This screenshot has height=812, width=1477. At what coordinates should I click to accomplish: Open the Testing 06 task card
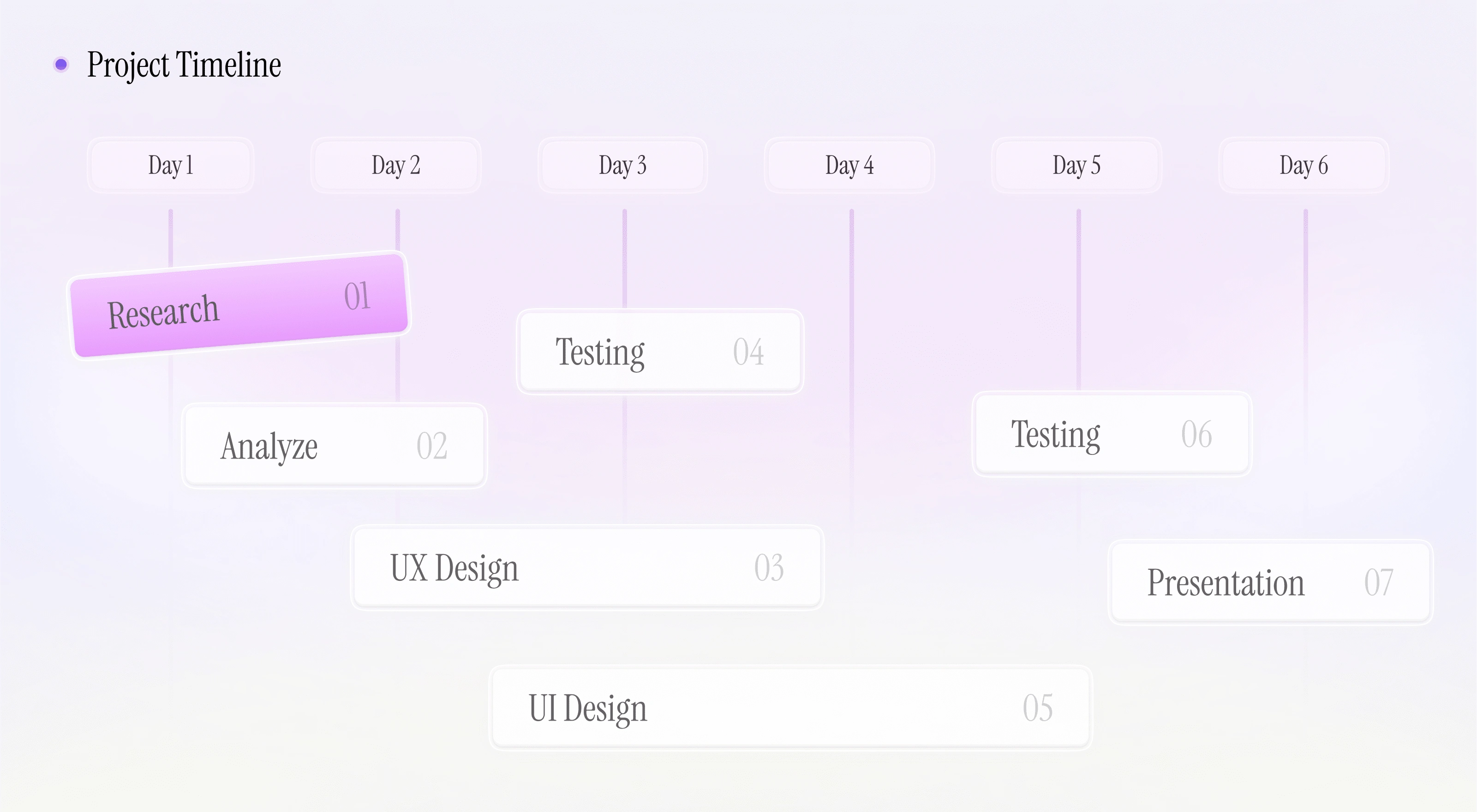(x=1111, y=434)
